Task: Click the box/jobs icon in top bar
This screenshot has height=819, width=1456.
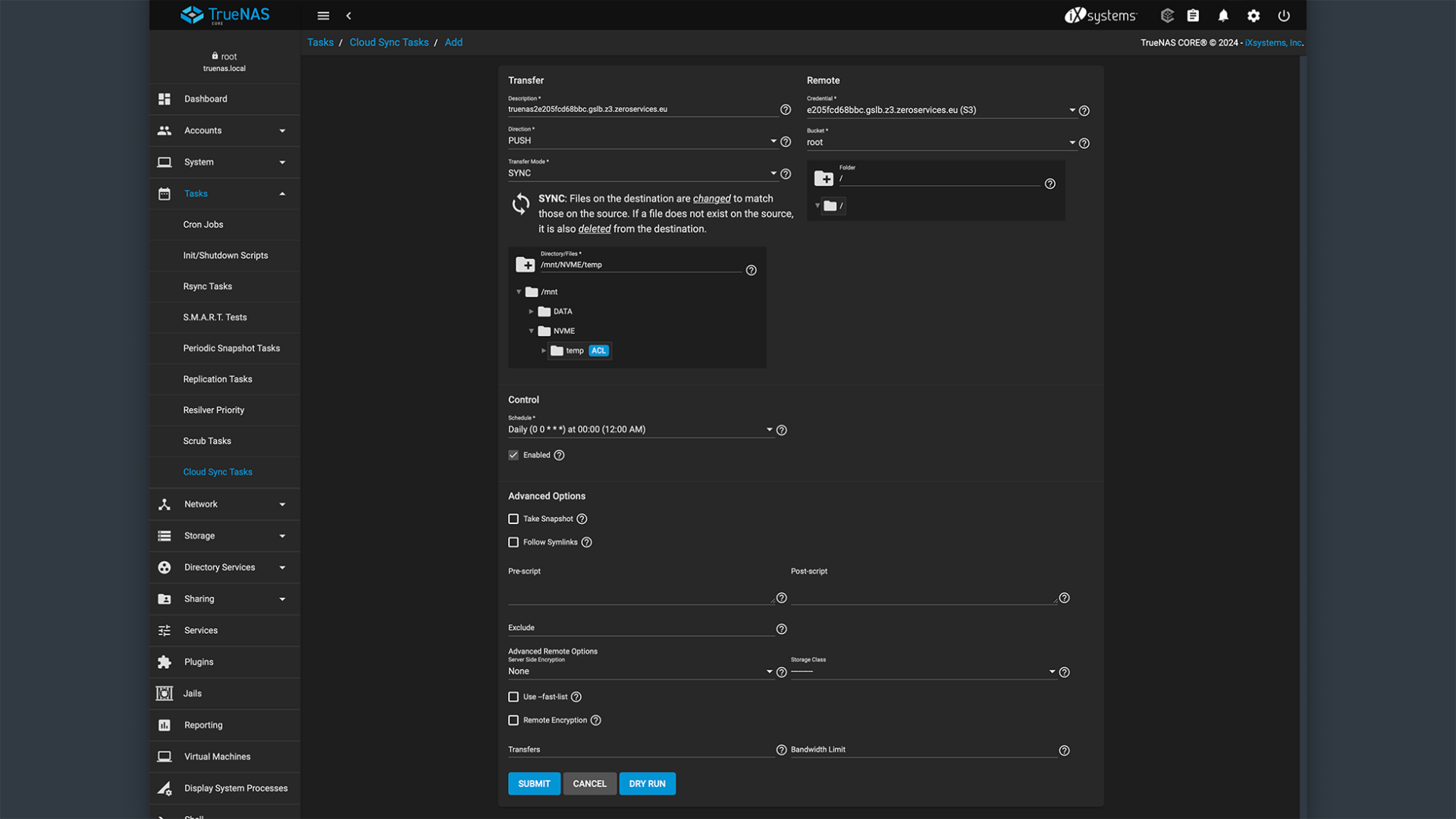Action: (1167, 15)
